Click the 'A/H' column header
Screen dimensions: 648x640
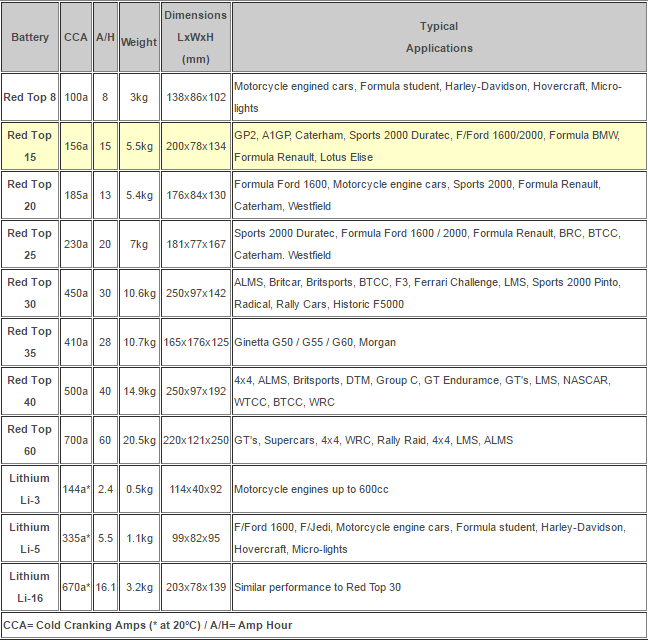pyautogui.click(x=105, y=37)
